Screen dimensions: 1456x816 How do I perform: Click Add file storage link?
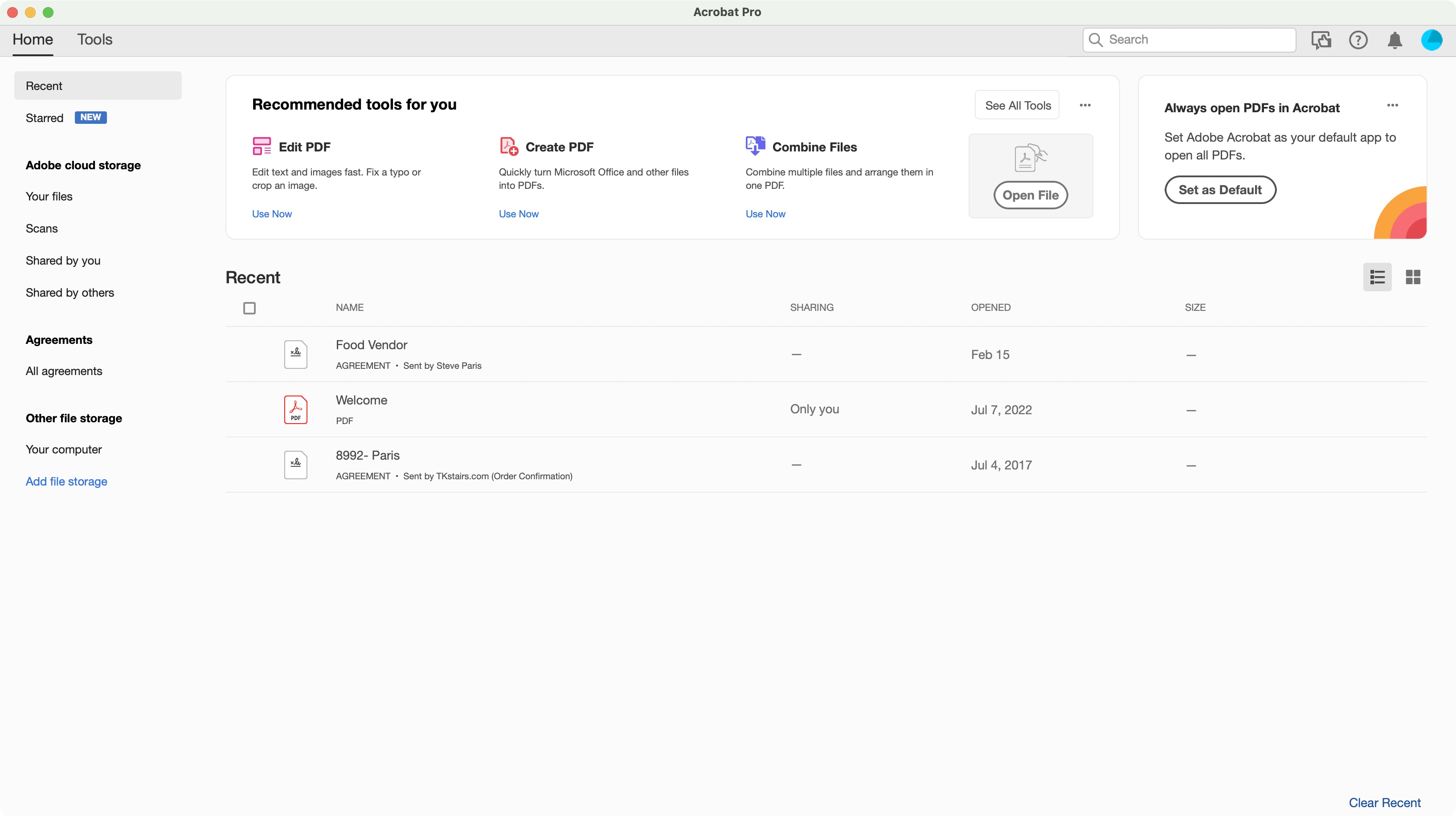pos(66,481)
